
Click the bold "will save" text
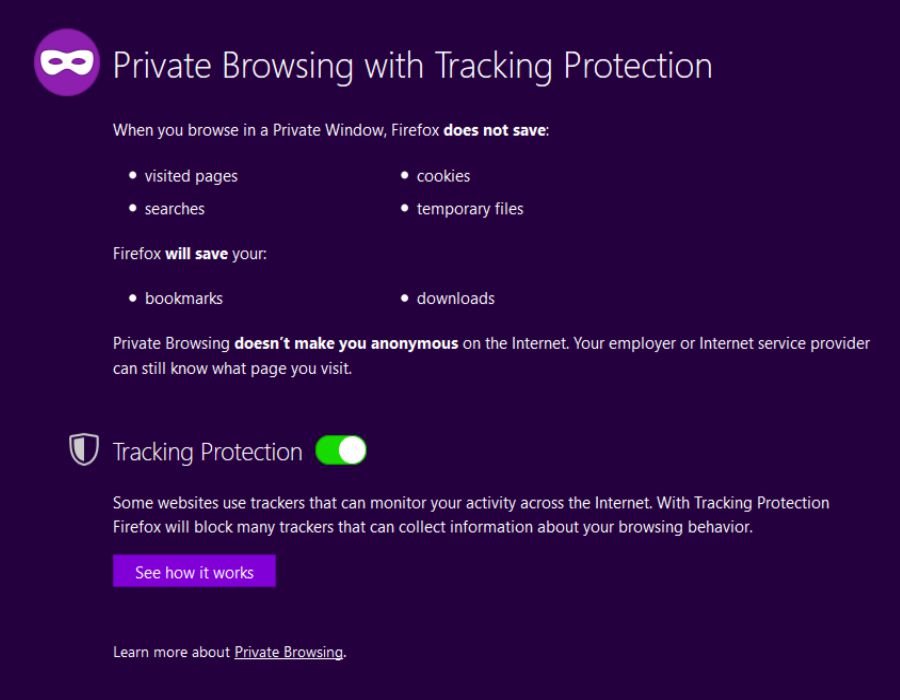click(x=197, y=254)
